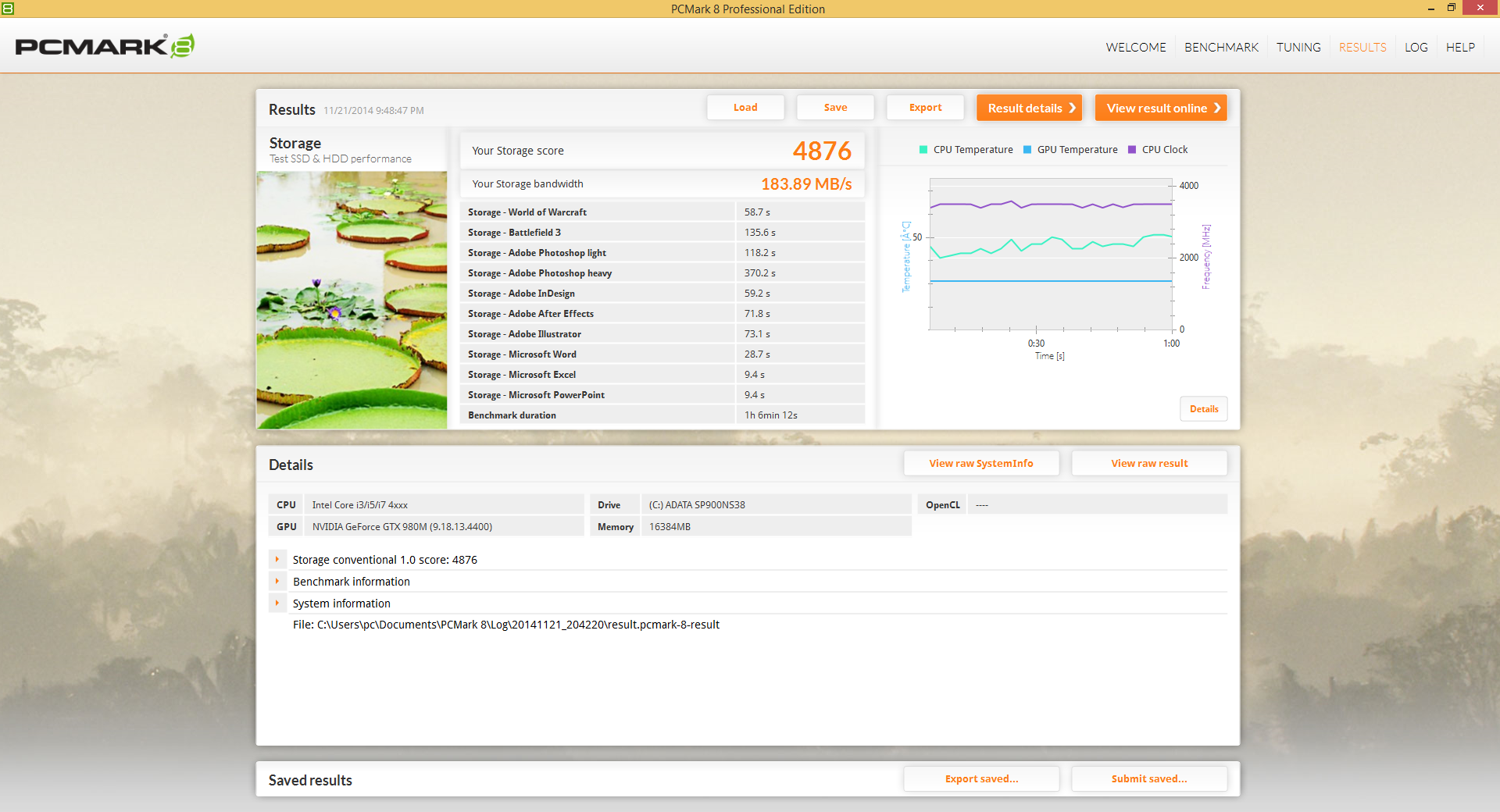Click the CPU Clock legend swatch

[1132, 150]
